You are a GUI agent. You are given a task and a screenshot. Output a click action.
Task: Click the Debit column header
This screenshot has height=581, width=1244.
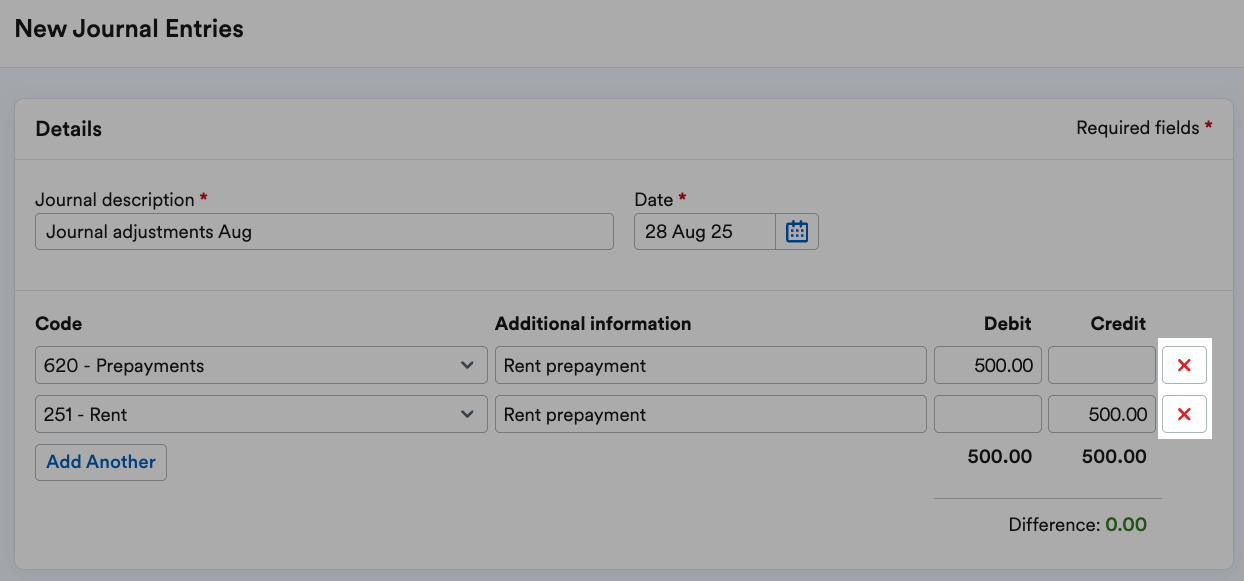(x=1007, y=324)
